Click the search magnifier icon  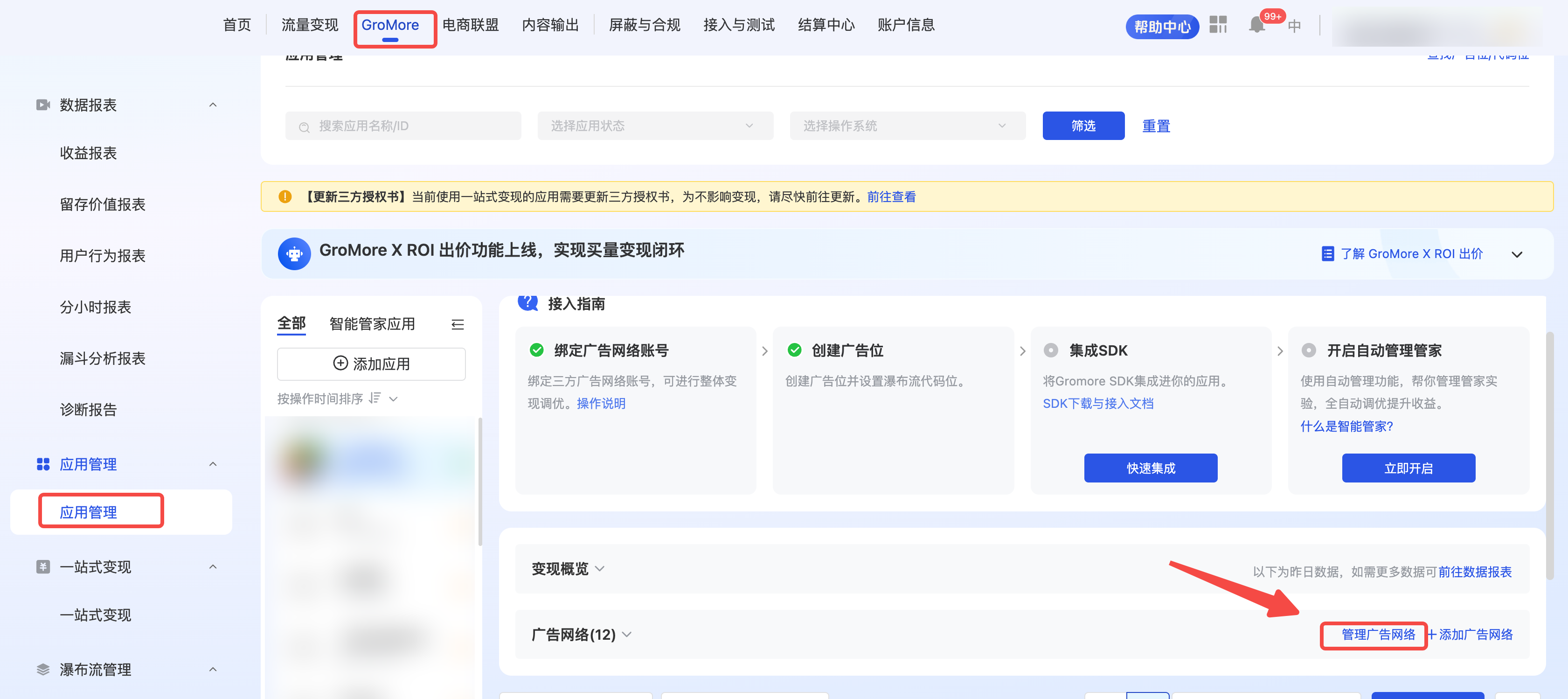point(305,126)
